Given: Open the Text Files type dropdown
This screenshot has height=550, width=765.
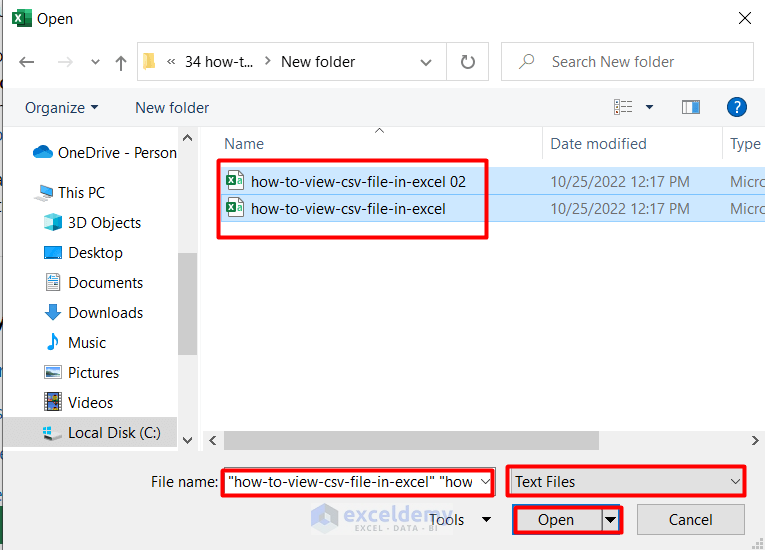Looking at the screenshot, I should point(626,481).
